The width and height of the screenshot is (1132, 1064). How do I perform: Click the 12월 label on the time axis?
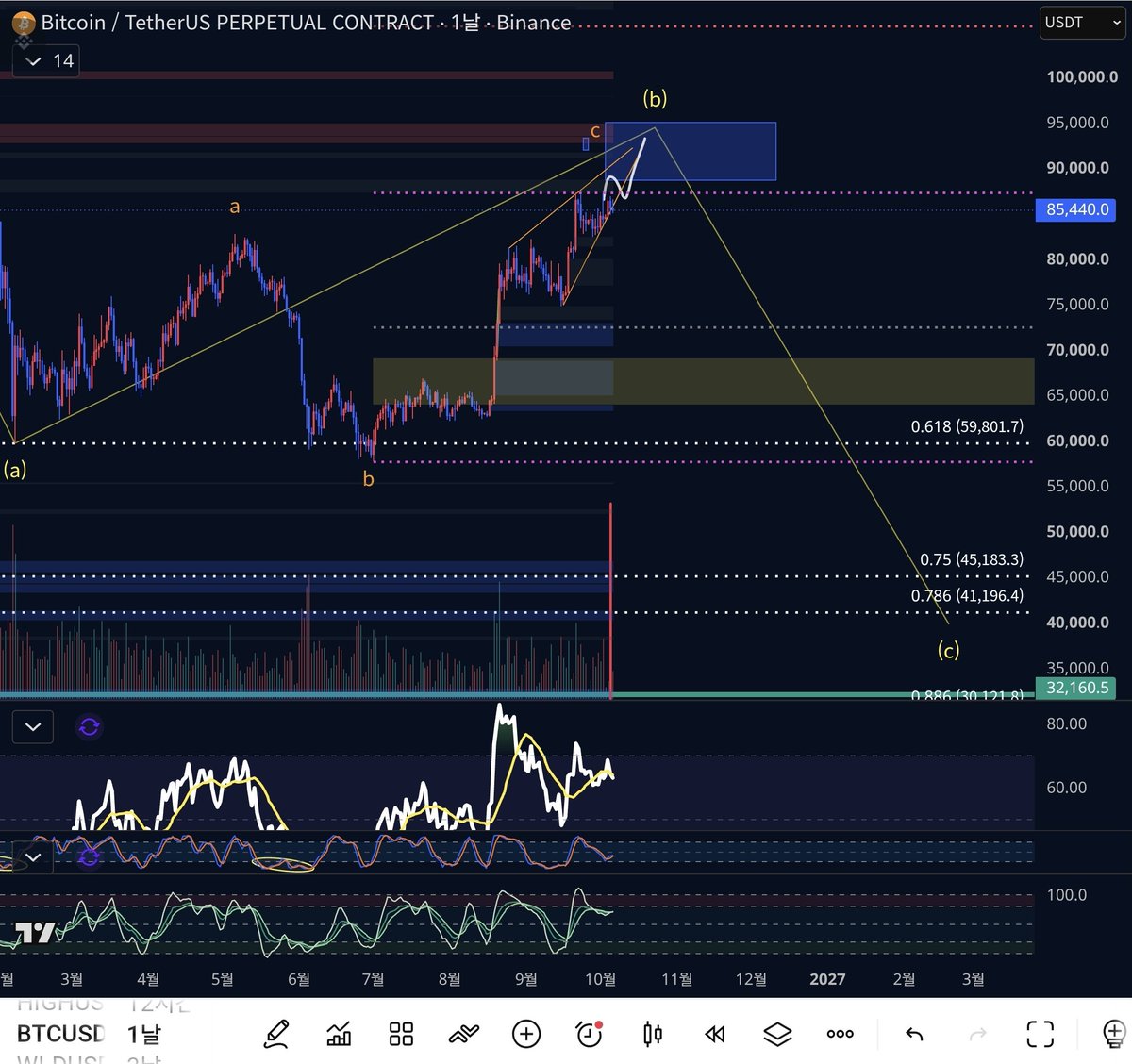751,979
